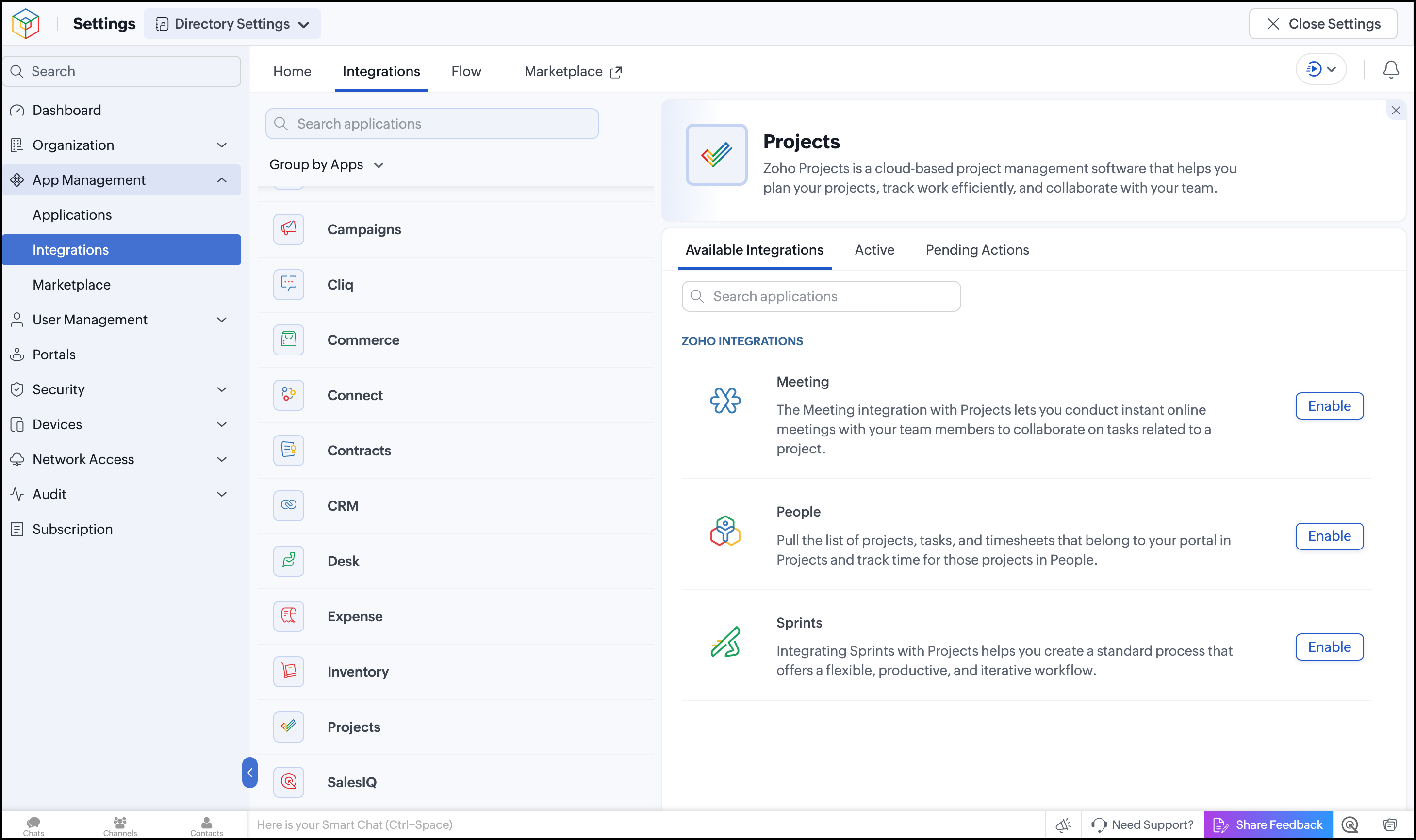Open the CRM app icon
Viewport: 1416px width, 840px height.
pyautogui.click(x=288, y=505)
